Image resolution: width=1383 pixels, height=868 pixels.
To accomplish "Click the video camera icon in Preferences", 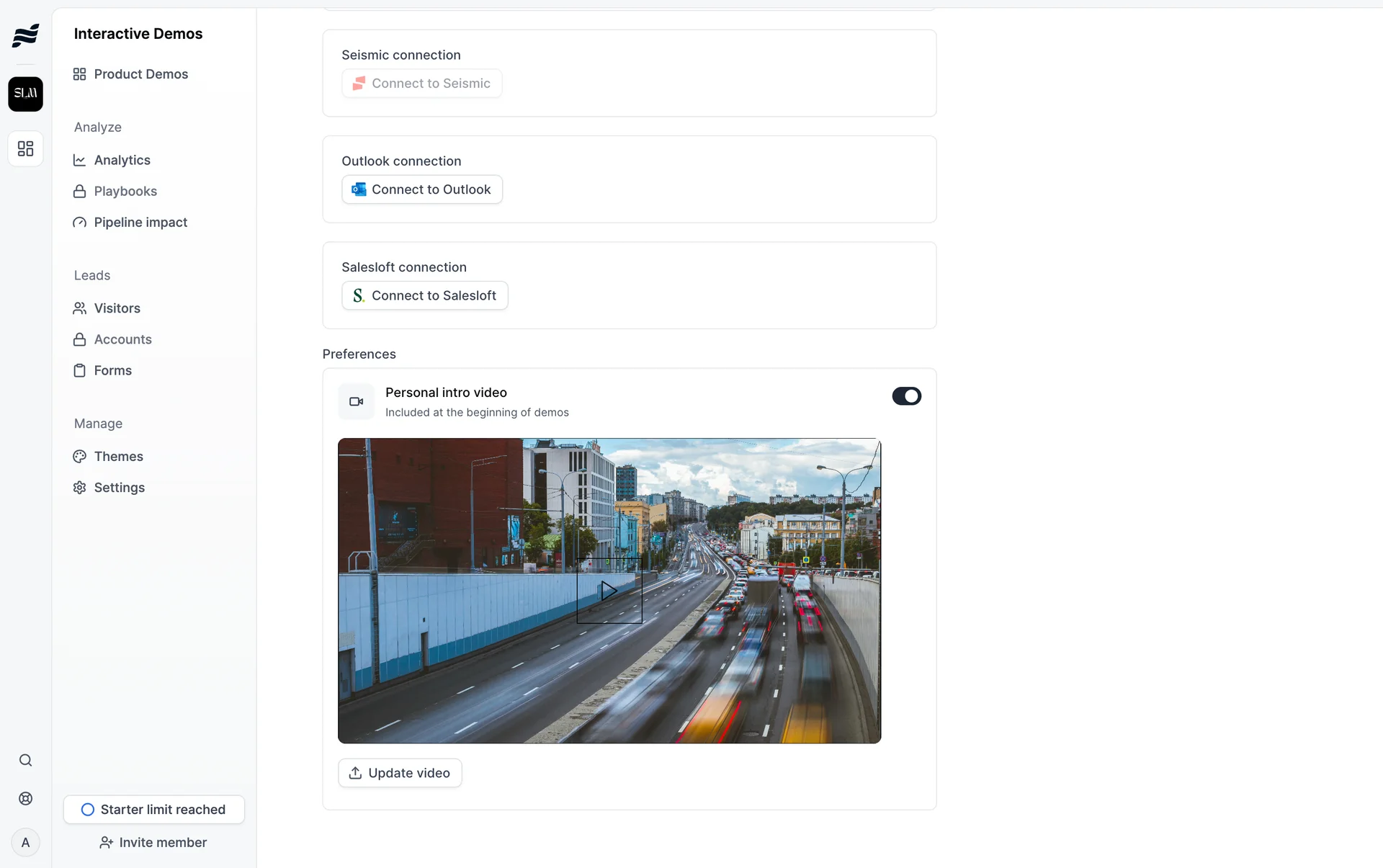I will (x=356, y=402).
